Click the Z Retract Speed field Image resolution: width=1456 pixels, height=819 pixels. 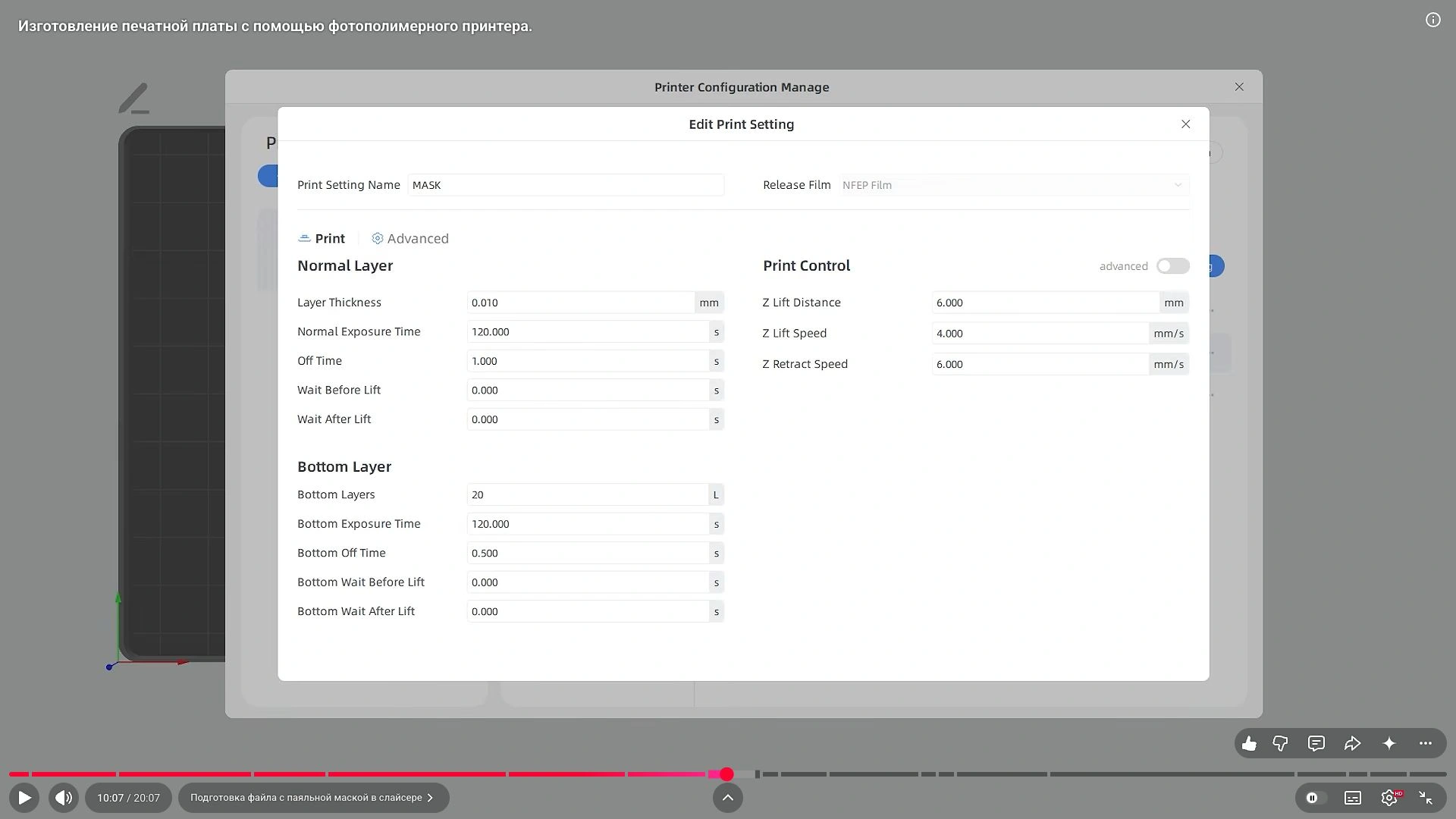pos(1040,364)
